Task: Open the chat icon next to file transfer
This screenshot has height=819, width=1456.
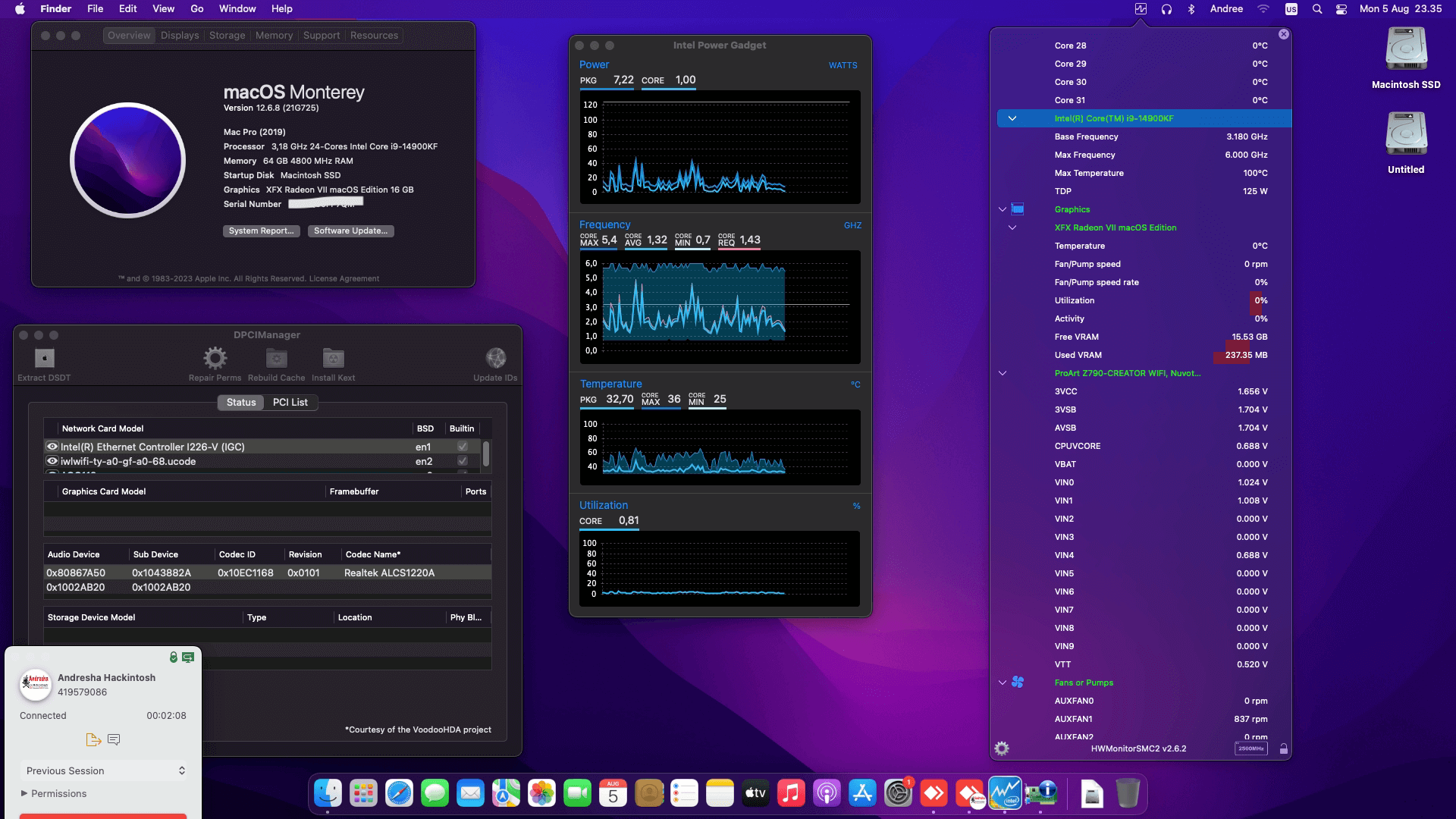Action: (115, 739)
